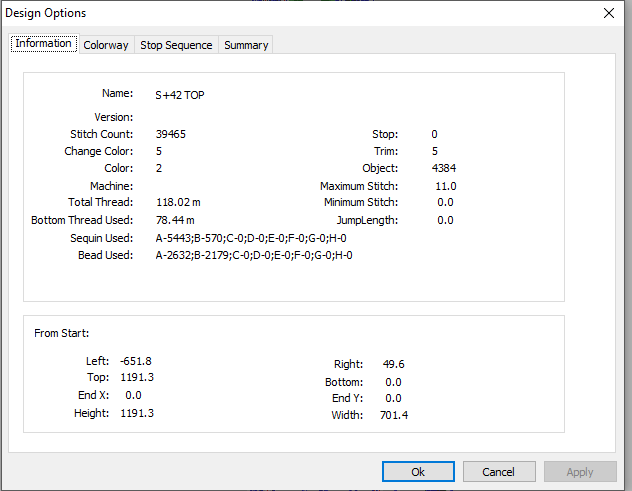Click the greyed-out Apply button
Image resolution: width=632 pixels, height=491 pixels.
click(x=580, y=472)
